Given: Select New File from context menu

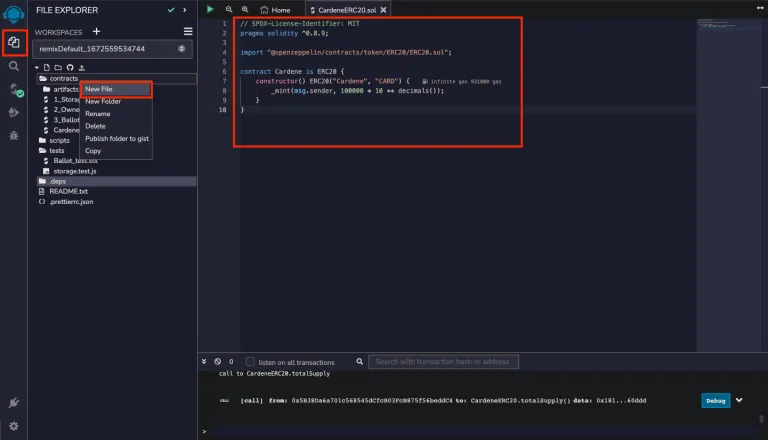Looking at the screenshot, I should click(x=116, y=89).
